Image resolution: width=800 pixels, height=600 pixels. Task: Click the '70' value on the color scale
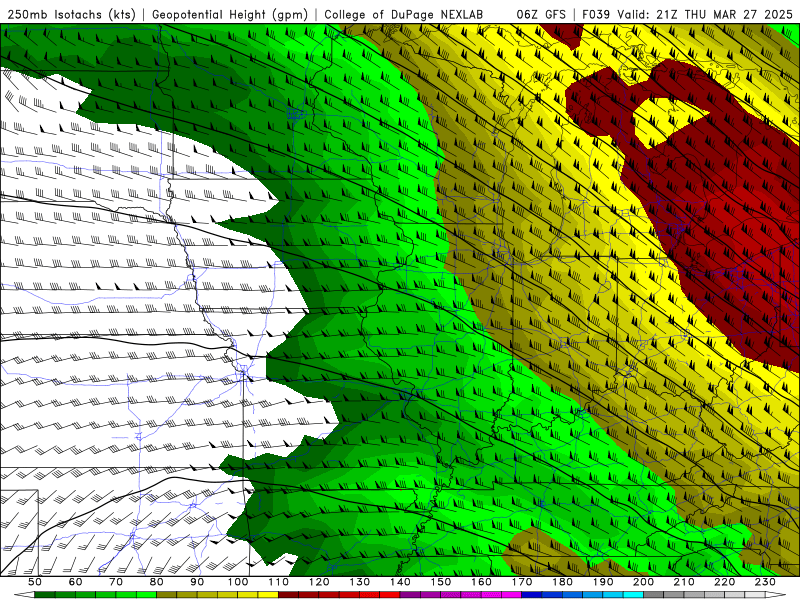116,582
